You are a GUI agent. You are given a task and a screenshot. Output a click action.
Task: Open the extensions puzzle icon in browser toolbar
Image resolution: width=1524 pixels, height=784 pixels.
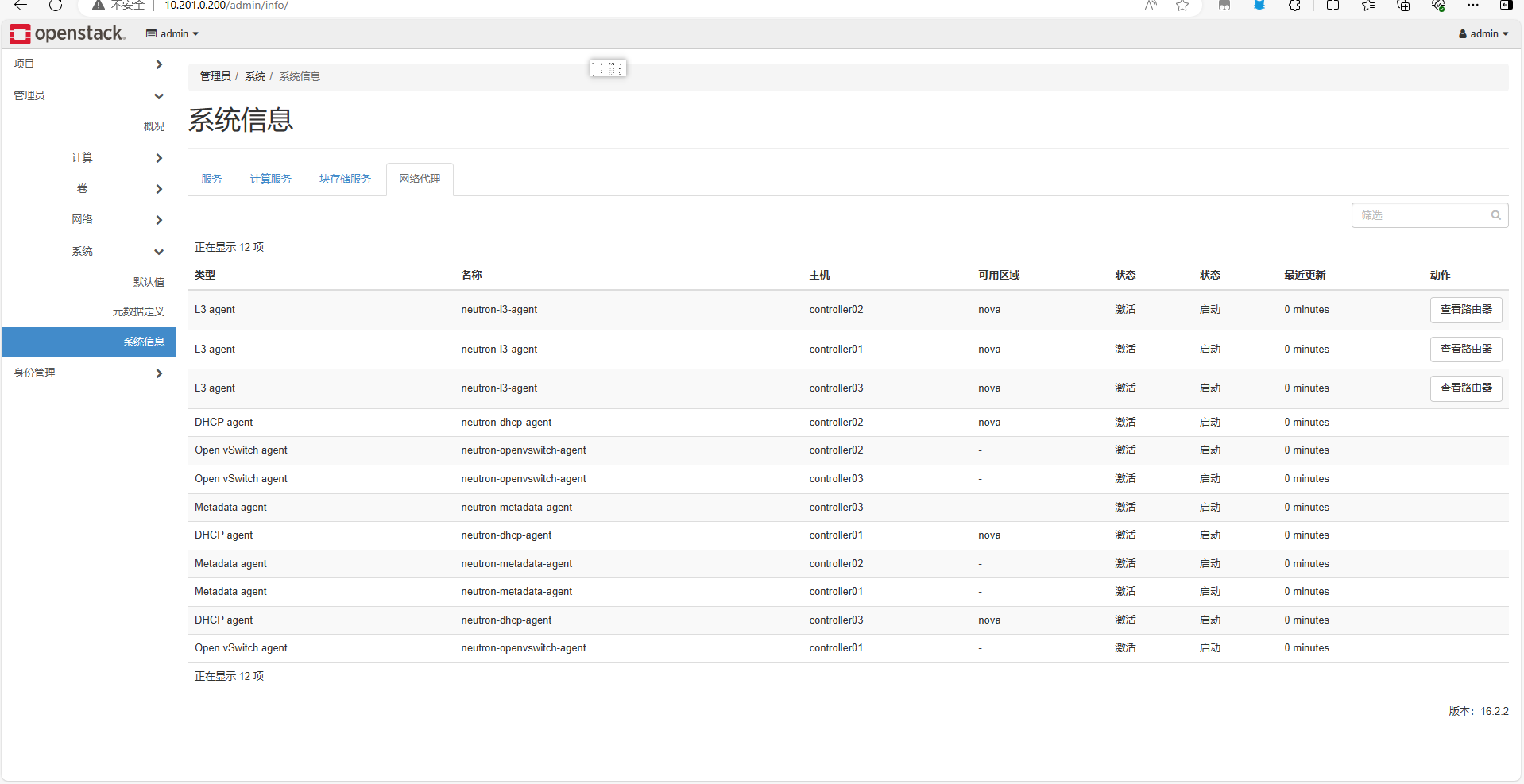click(1295, 6)
